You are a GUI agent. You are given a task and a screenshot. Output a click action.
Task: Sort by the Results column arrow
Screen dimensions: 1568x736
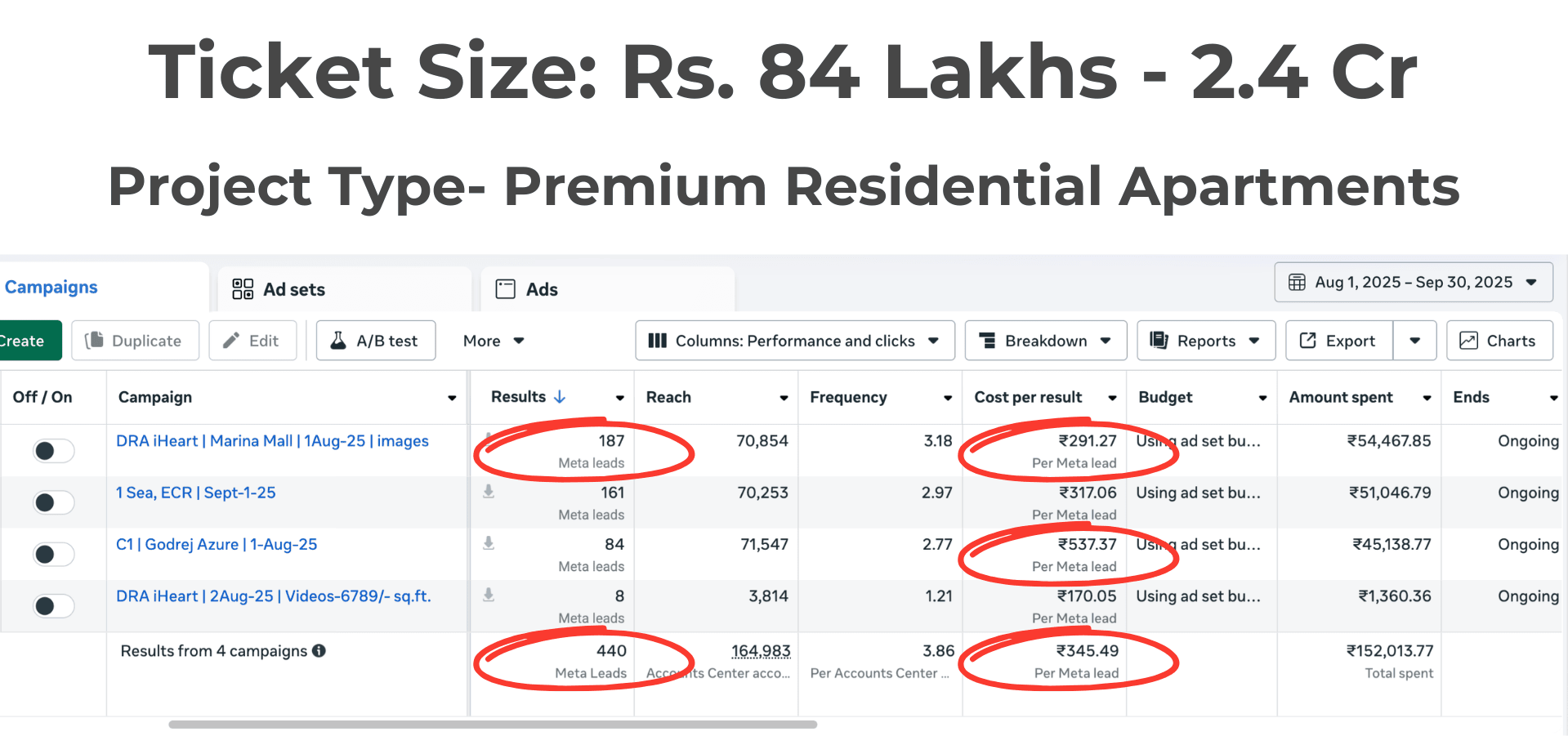(560, 397)
